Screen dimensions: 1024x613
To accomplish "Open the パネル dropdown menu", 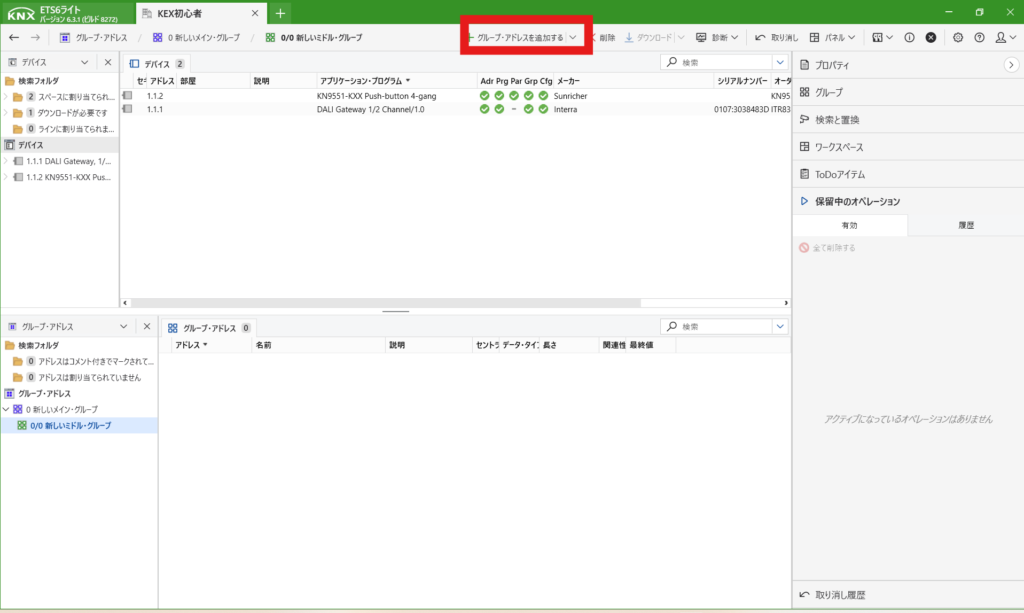I will [833, 37].
